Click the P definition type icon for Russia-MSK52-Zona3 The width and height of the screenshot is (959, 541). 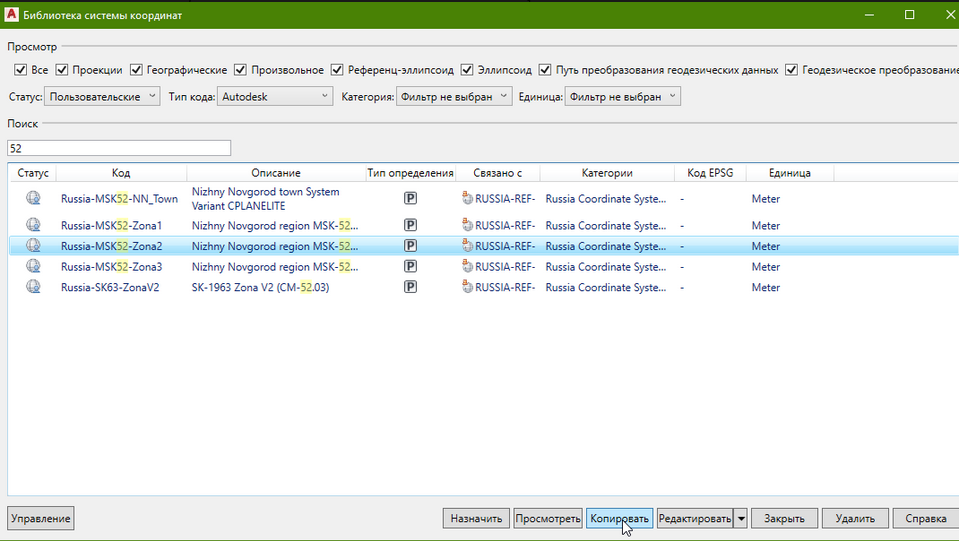(x=410, y=267)
